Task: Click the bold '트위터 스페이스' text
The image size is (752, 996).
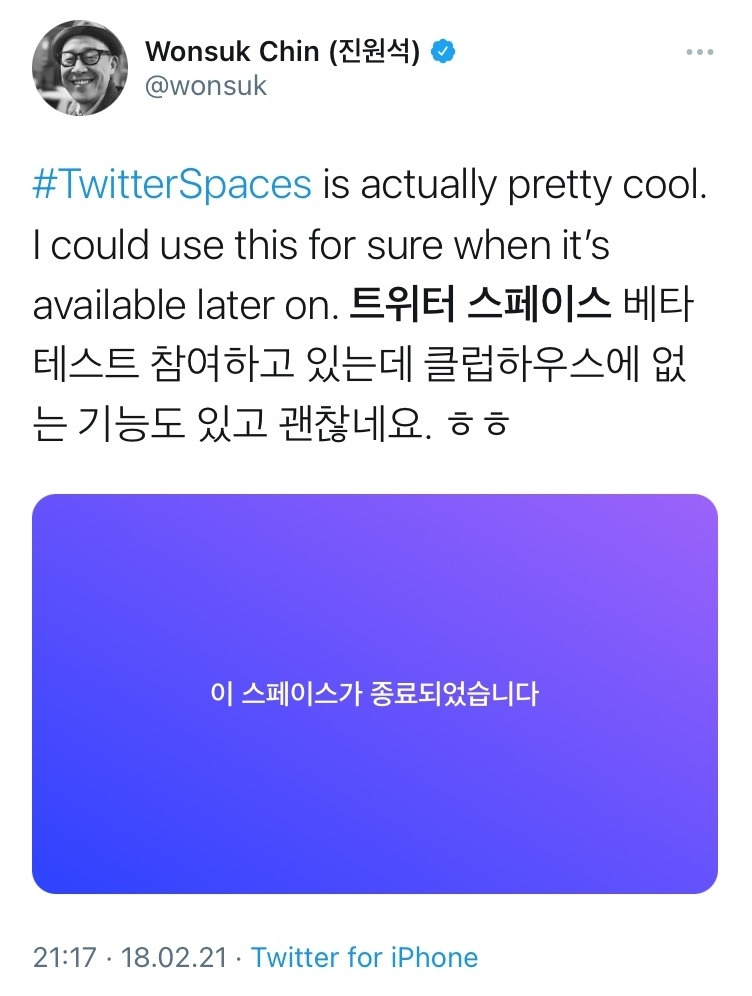Action: (x=480, y=305)
